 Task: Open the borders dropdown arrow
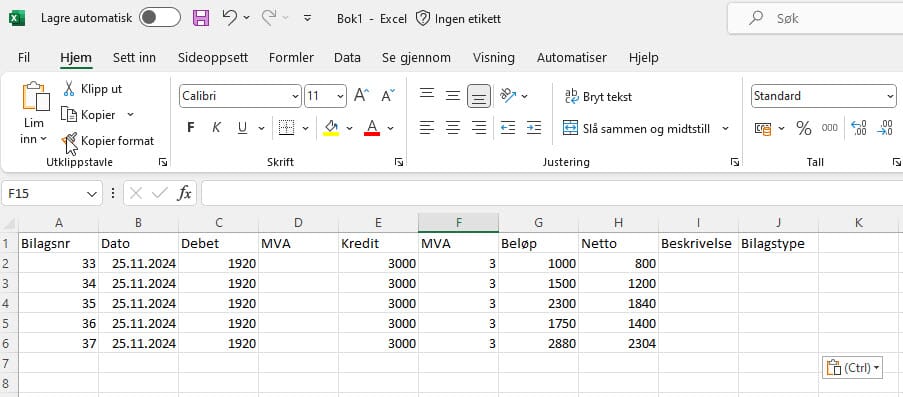305,128
